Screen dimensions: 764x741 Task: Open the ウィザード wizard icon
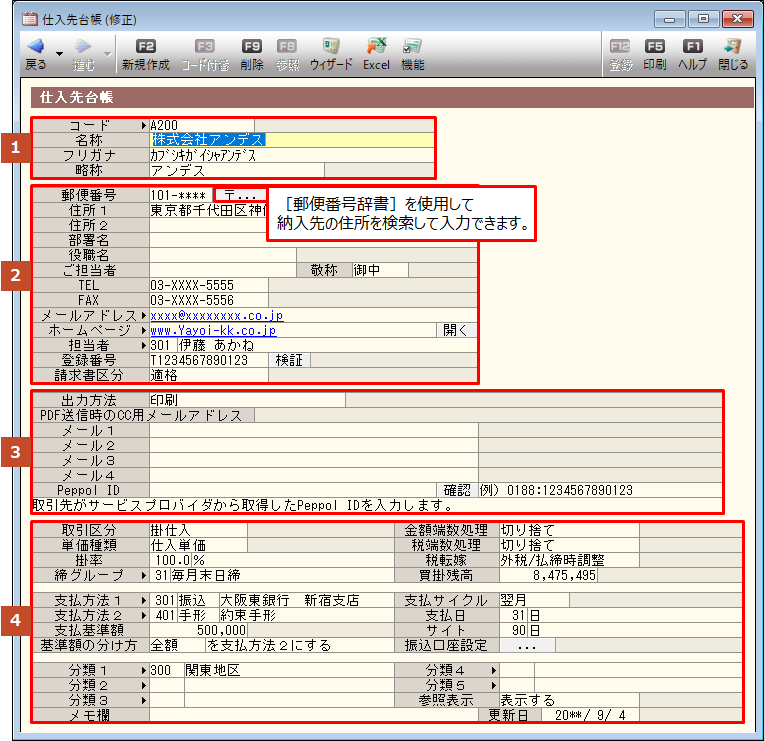coord(331,47)
